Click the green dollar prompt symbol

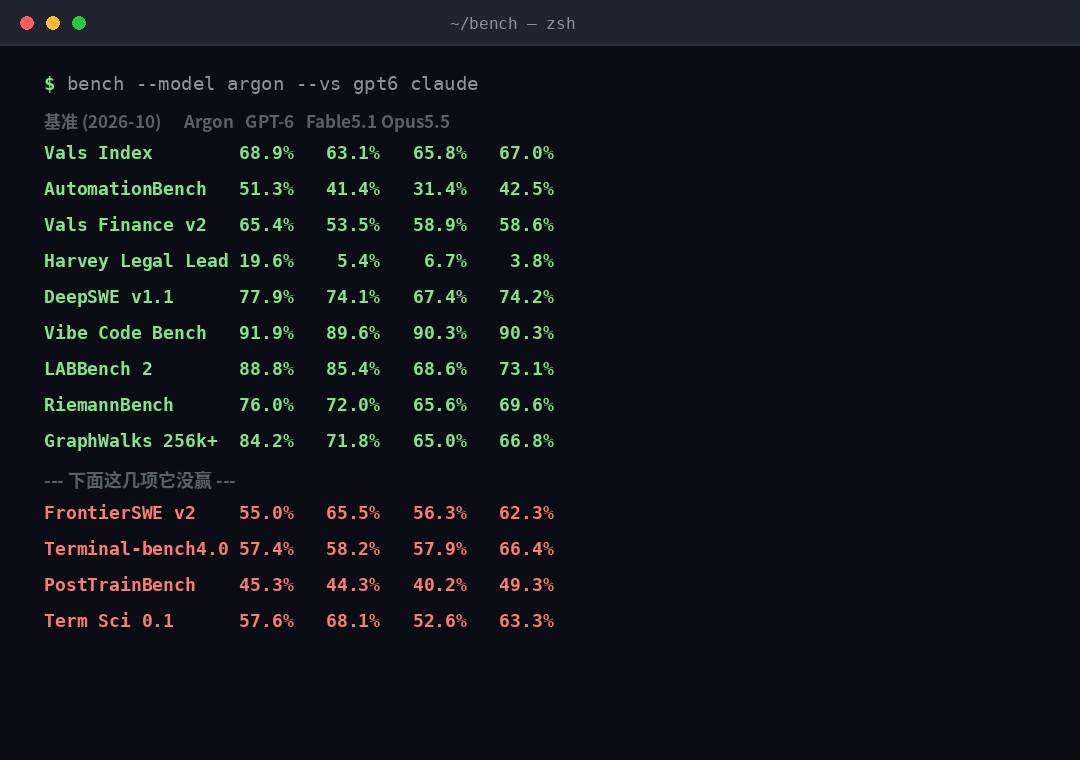point(50,84)
